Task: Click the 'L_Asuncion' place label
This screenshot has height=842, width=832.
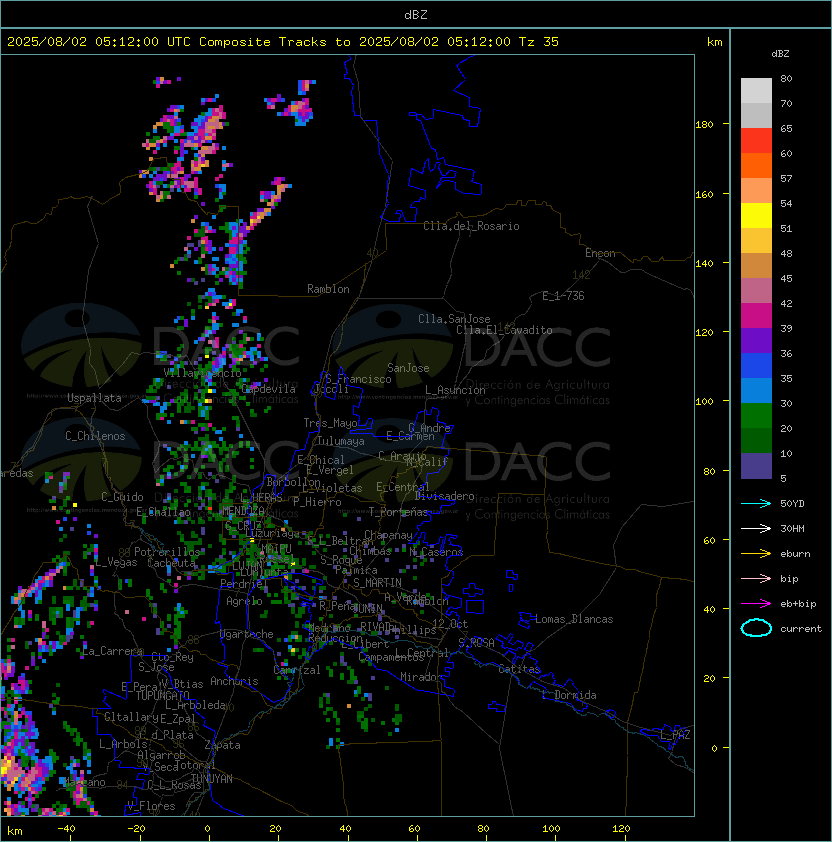Action: pyautogui.click(x=455, y=390)
